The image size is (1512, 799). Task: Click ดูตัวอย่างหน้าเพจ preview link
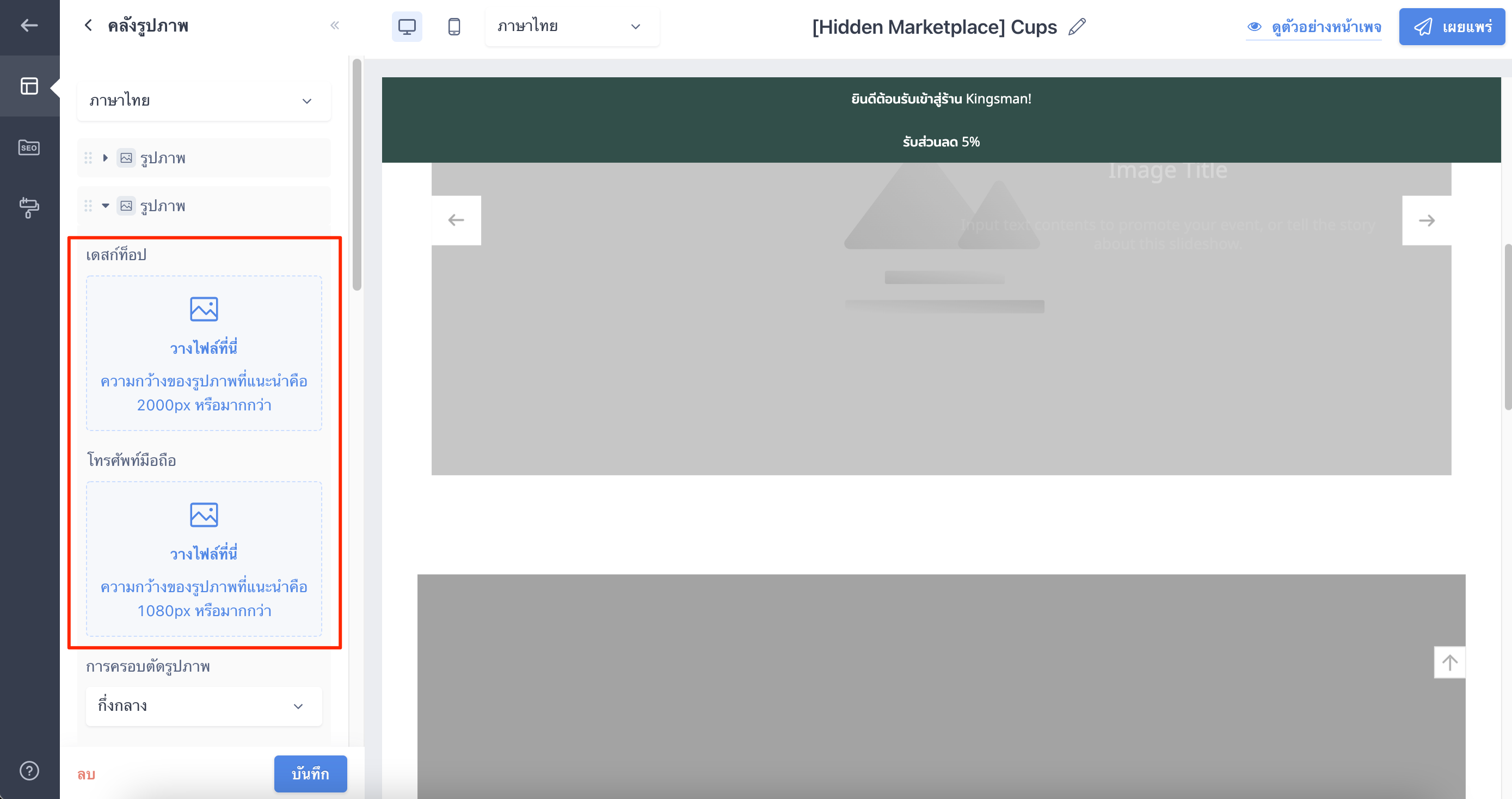(x=1313, y=27)
